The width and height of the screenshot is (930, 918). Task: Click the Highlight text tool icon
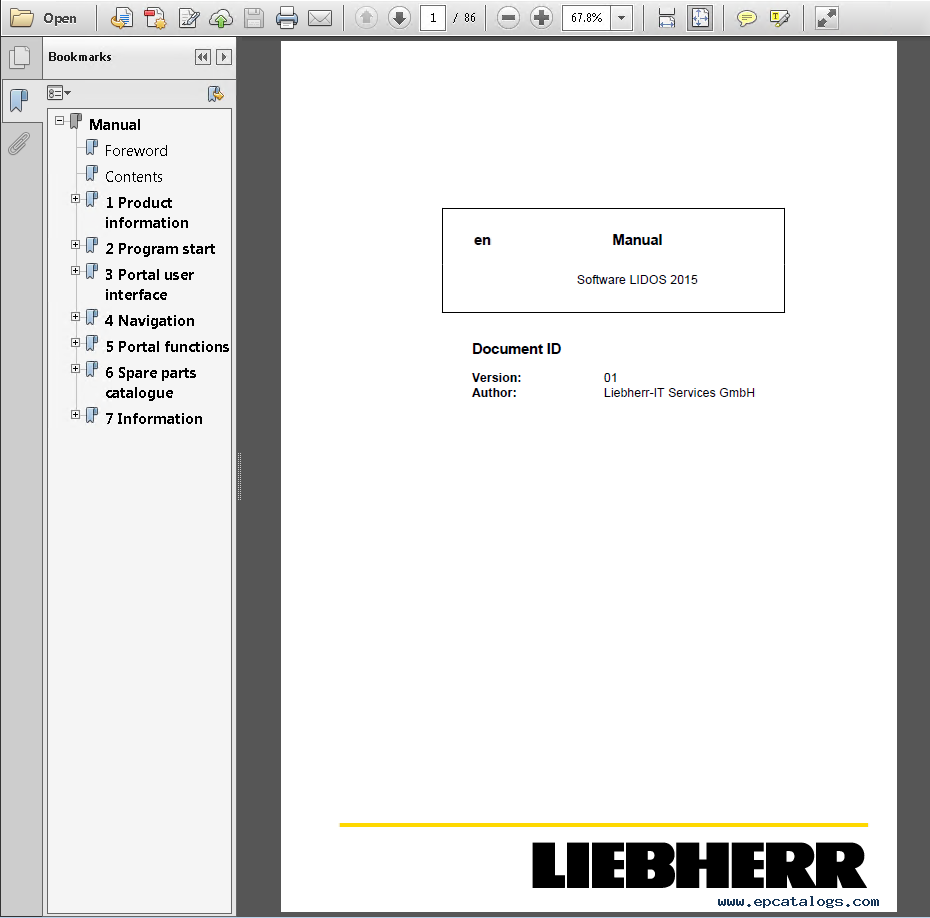tap(779, 18)
